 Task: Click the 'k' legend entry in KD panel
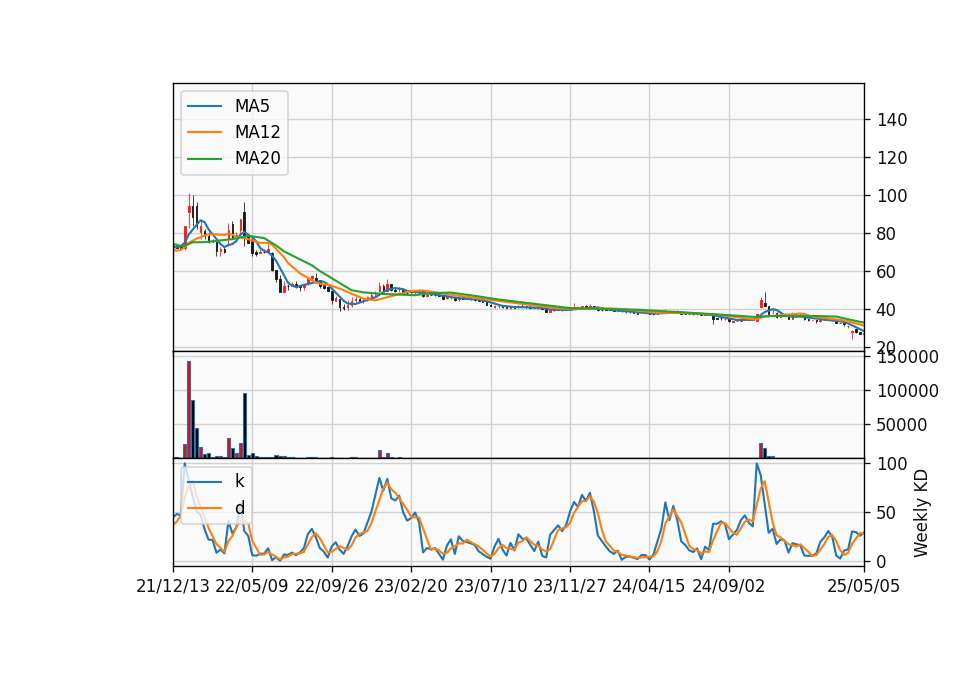click(x=239, y=481)
